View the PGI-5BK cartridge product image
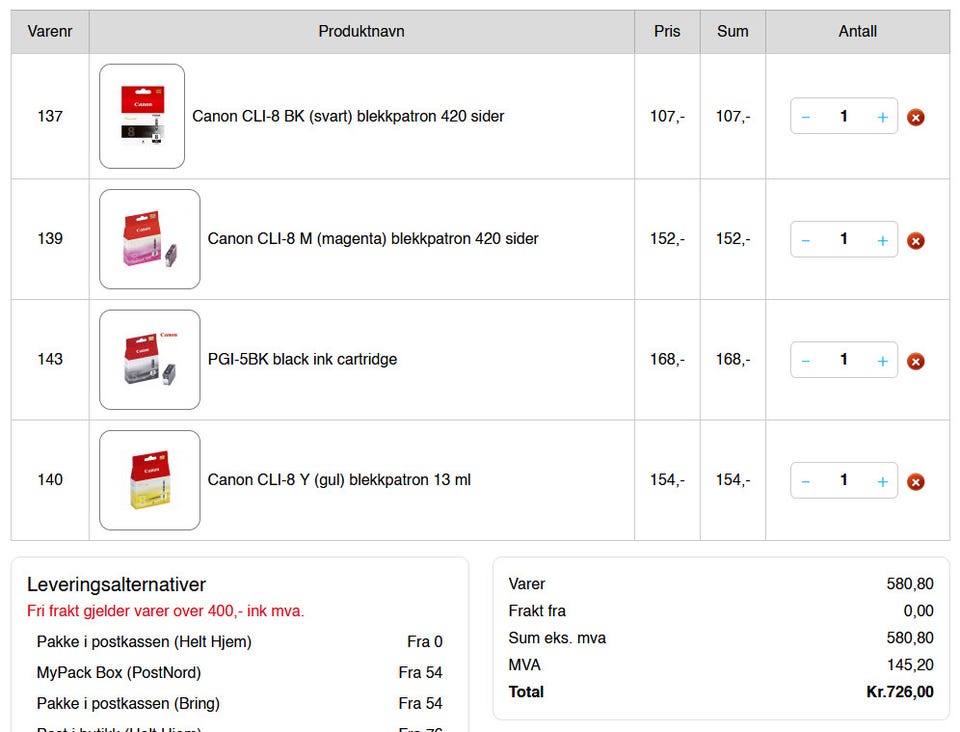This screenshot has width=960, height=732. (x=149, y=359)
